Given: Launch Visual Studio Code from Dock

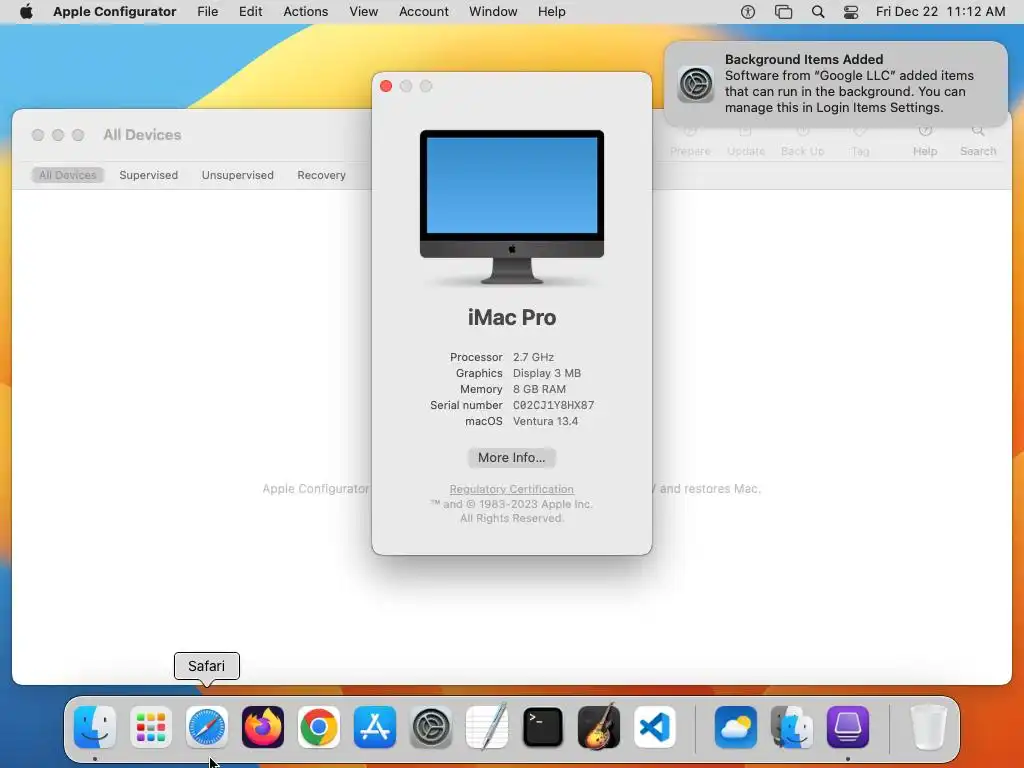Looking at the screenshot, I should (x=655, y=727).
